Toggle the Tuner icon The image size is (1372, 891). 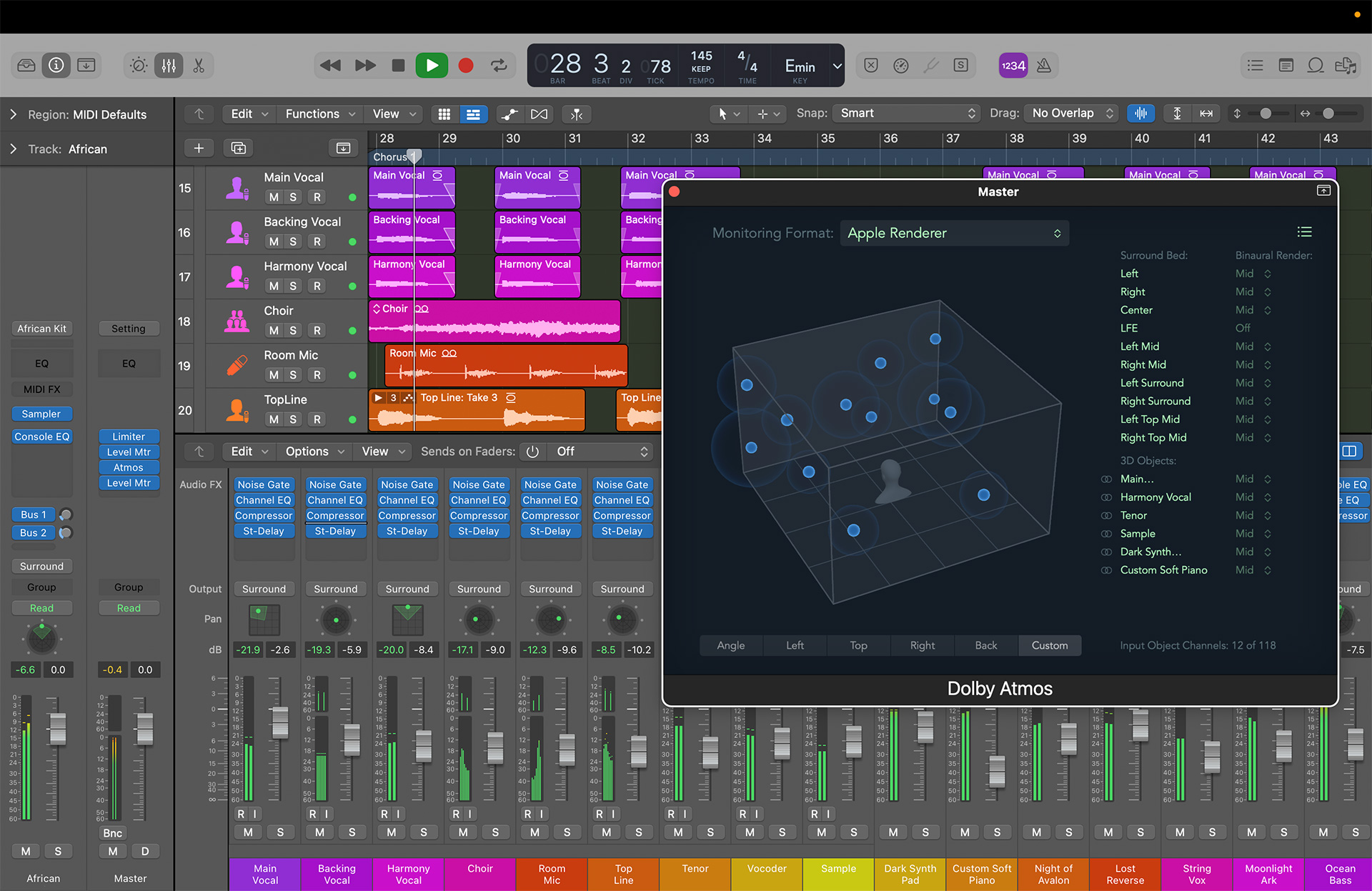coord(931,66)
